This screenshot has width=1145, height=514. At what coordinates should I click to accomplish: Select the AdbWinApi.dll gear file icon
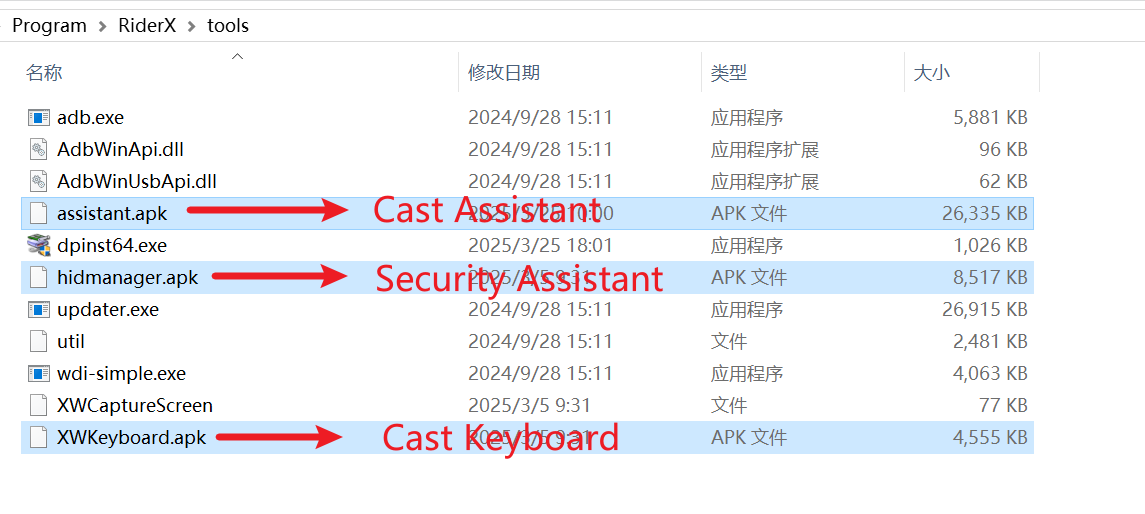[39, 150]
